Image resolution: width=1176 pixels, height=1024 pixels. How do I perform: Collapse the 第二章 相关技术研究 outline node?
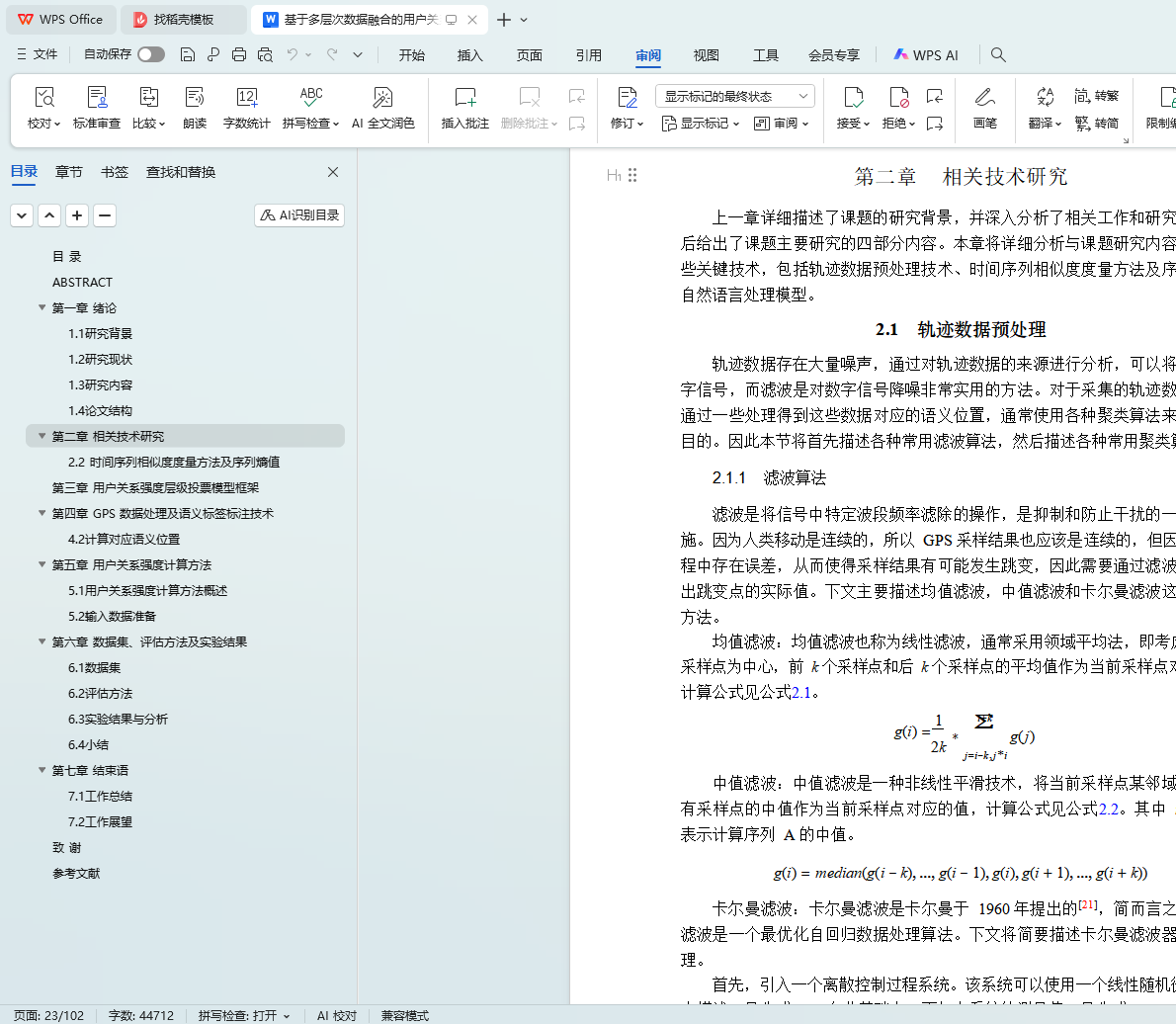coord(42,436)
